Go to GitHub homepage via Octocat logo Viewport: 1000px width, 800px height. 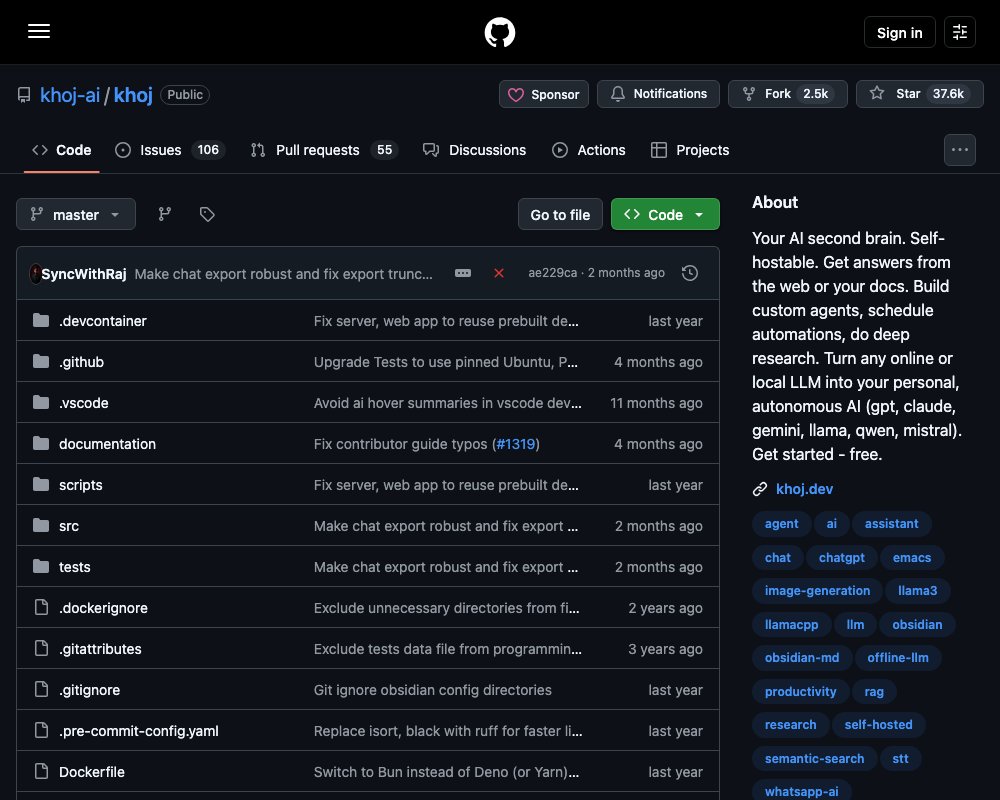click(x=500, y=32)
